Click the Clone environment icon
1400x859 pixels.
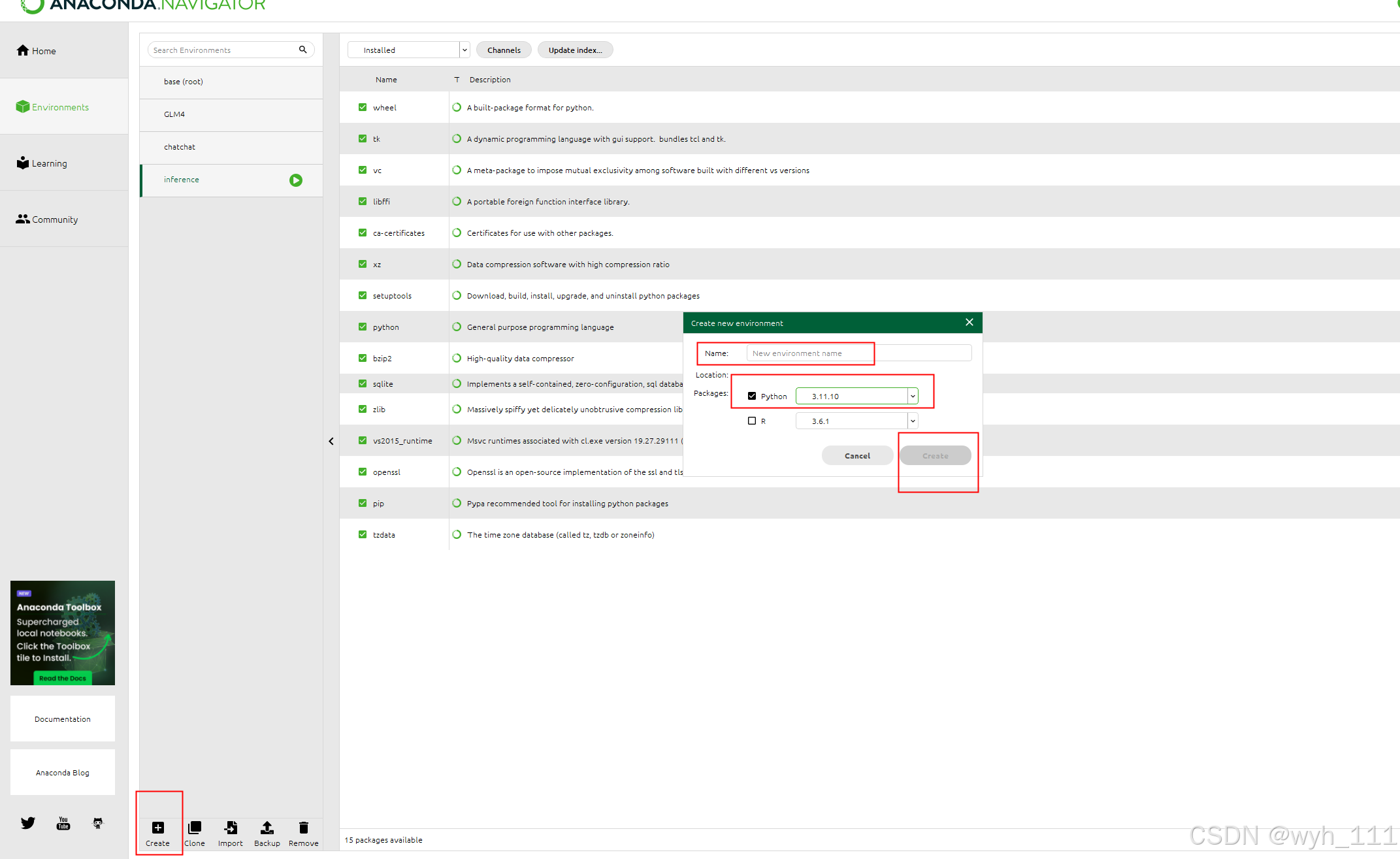[x=194, y=828]
